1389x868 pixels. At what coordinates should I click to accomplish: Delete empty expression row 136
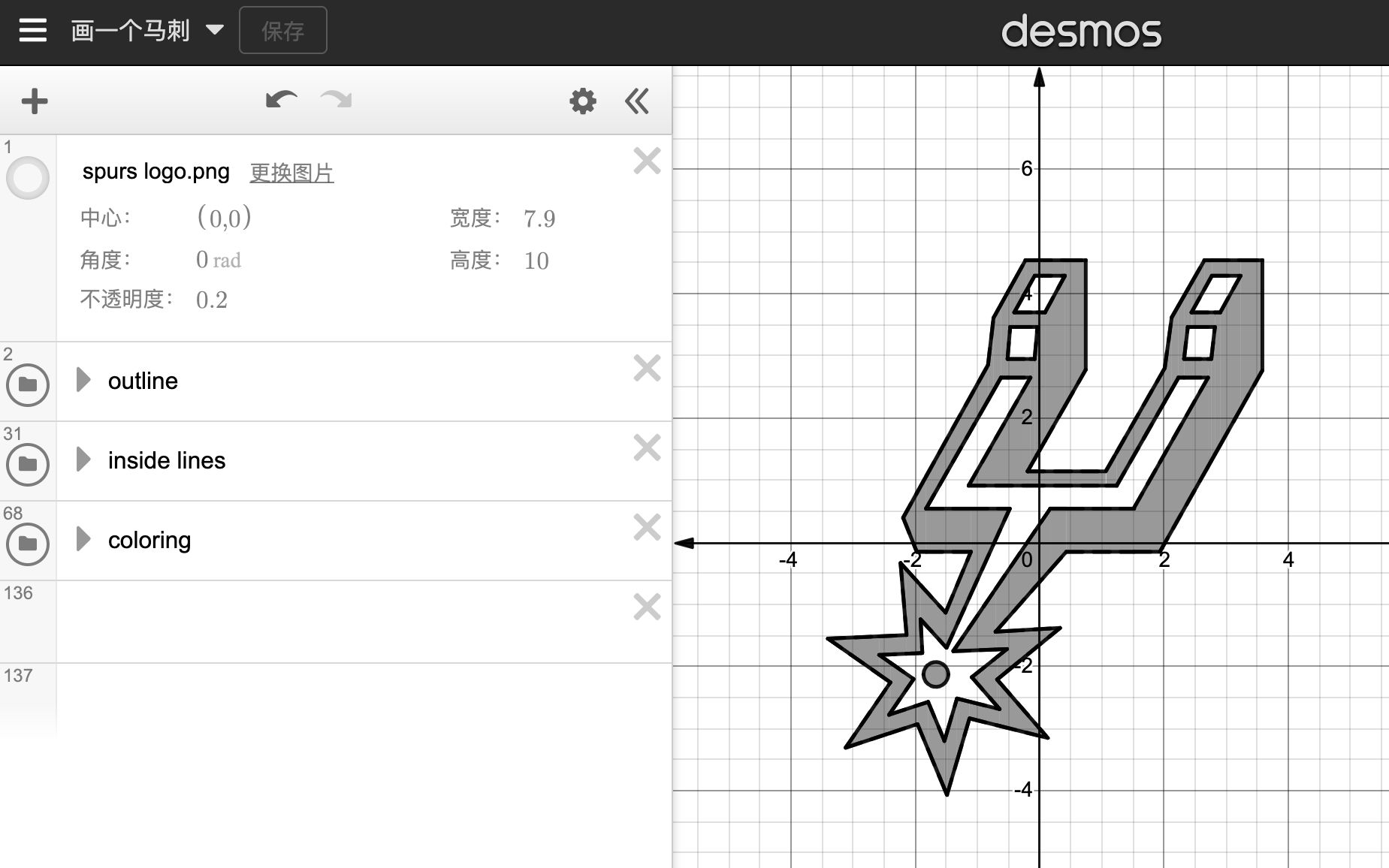(647, 607)
